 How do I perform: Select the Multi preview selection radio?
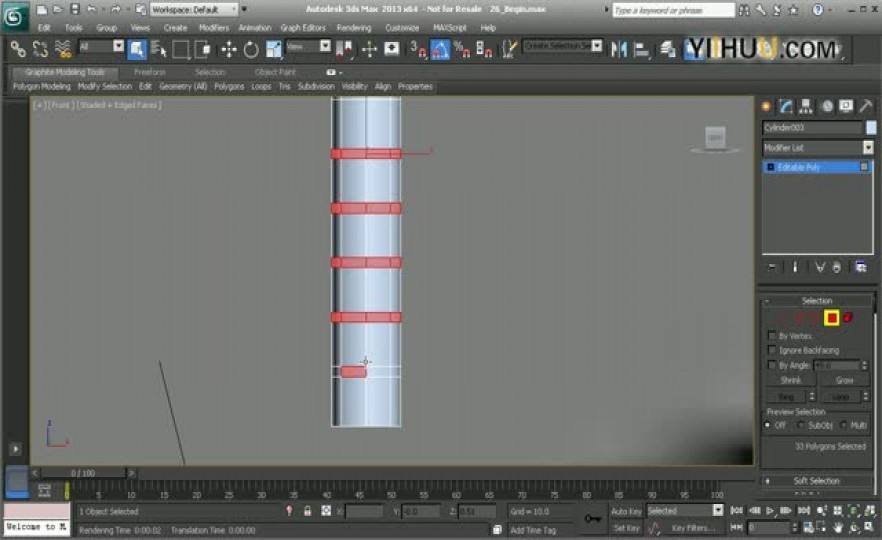coord(843,425)
